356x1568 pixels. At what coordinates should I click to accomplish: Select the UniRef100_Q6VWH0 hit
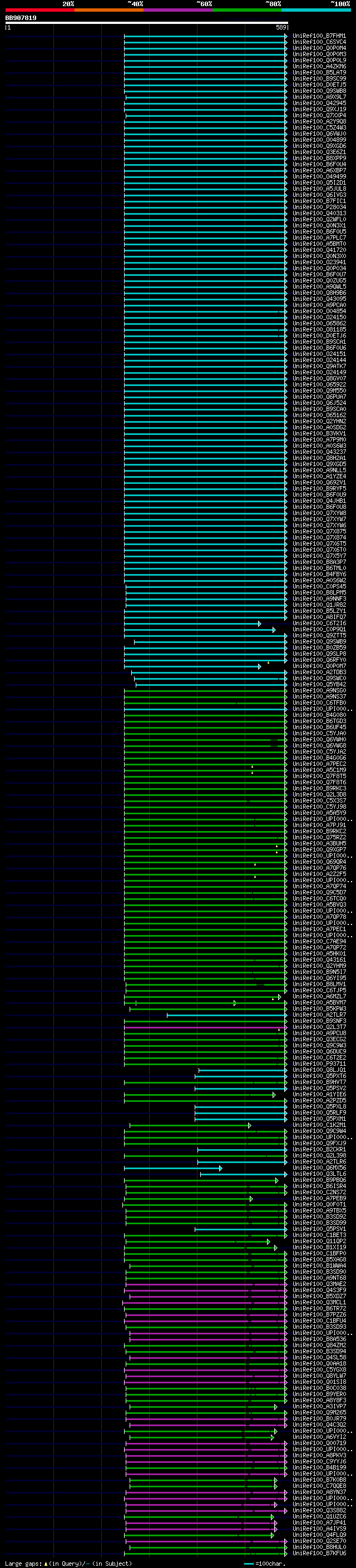[x=319, y=740]
